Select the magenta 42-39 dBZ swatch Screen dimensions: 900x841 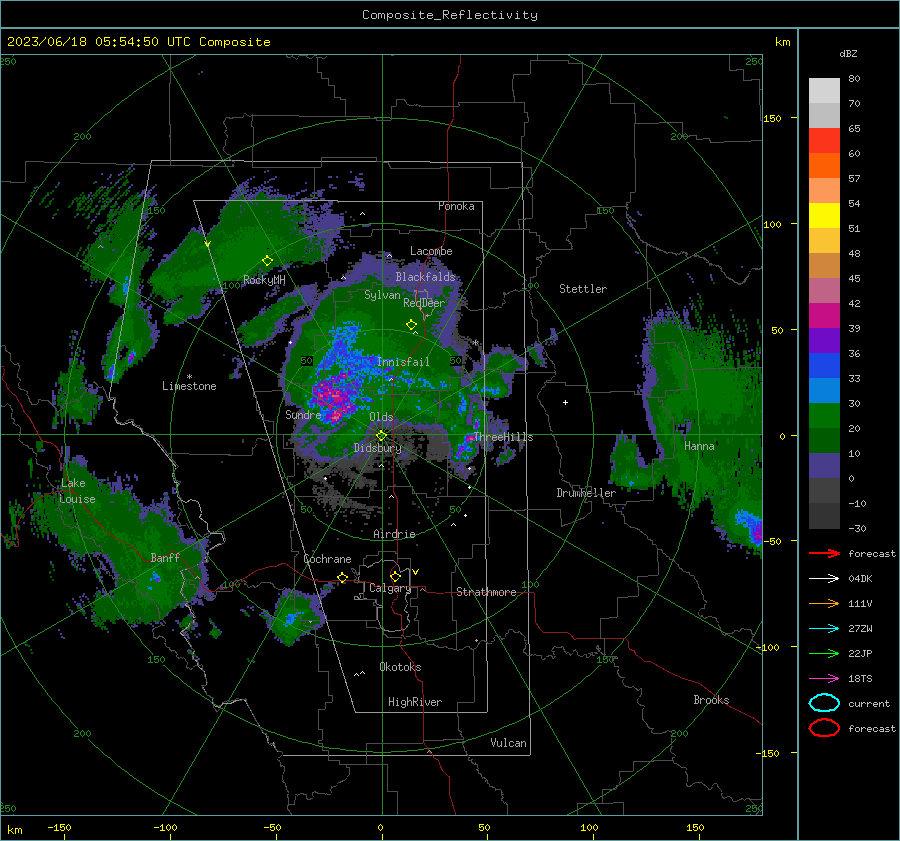(x=824, y=316)
